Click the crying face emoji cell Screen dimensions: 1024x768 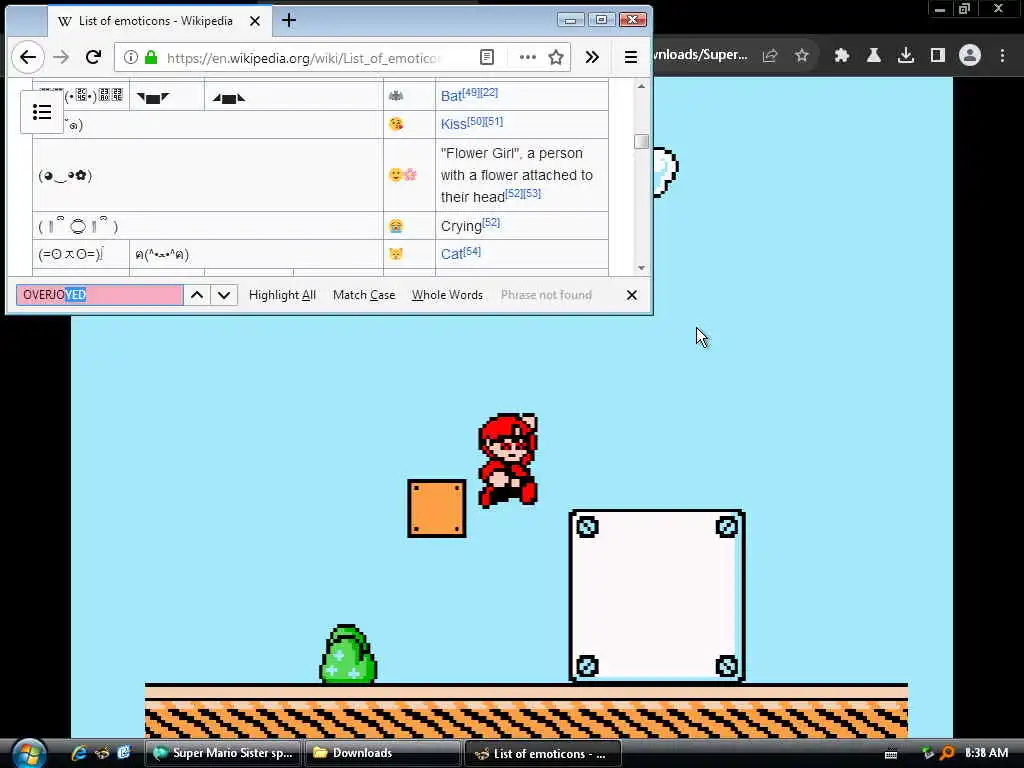pyautogui.click(x=396, y=225)
